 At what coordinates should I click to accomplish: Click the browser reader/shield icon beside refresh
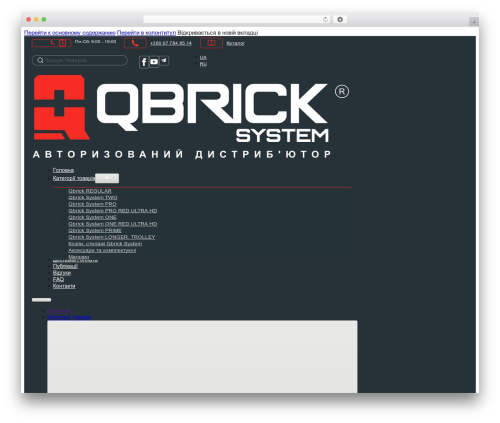point(340,20)
